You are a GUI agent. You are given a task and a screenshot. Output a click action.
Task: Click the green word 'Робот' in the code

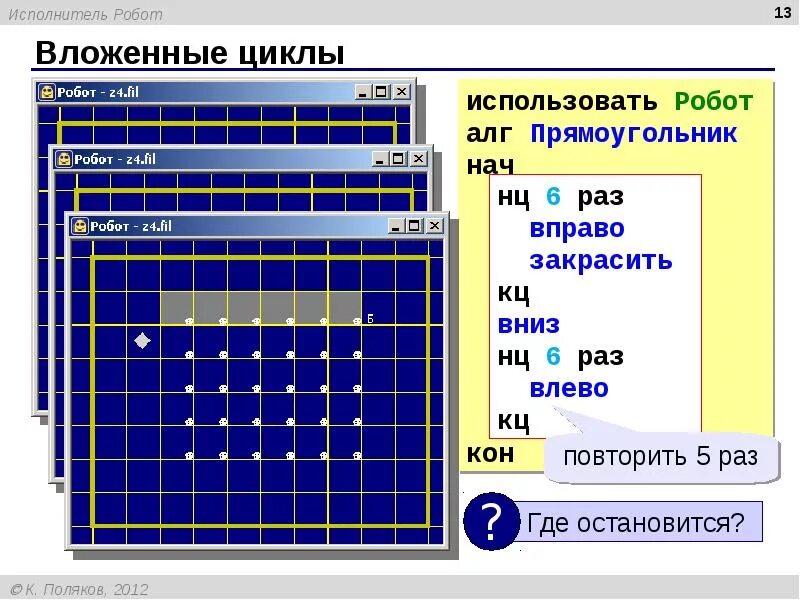coord(713,101)
